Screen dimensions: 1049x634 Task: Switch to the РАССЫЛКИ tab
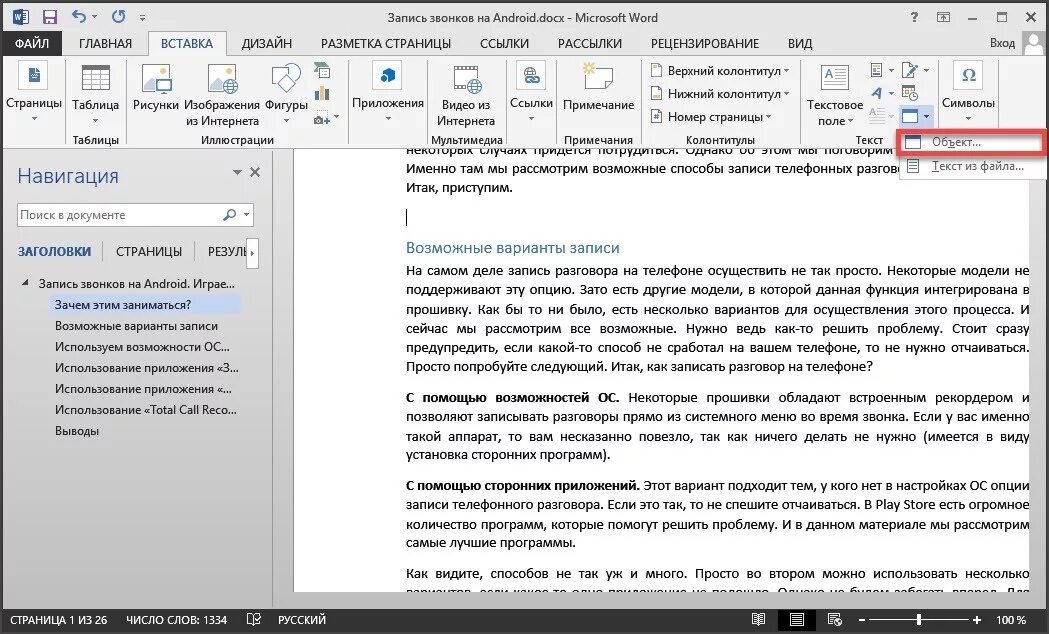click(589, 43)
